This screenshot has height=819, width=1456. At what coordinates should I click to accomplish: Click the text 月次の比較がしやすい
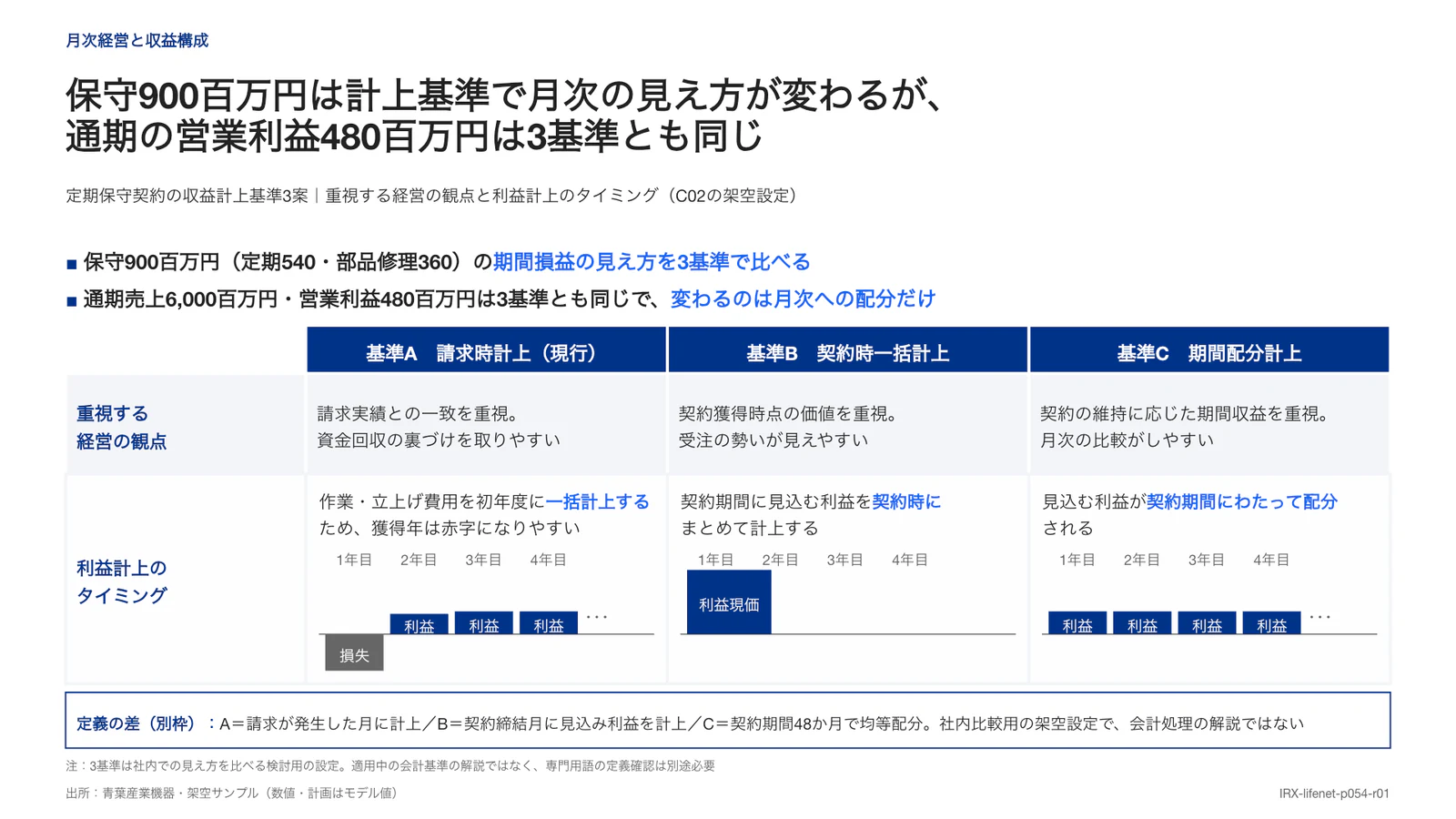click(1127, 440)
